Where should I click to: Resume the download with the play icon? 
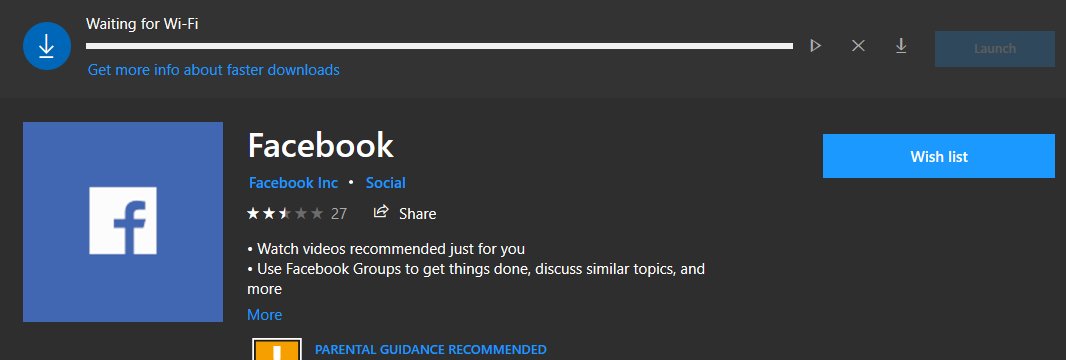point(815,46)
